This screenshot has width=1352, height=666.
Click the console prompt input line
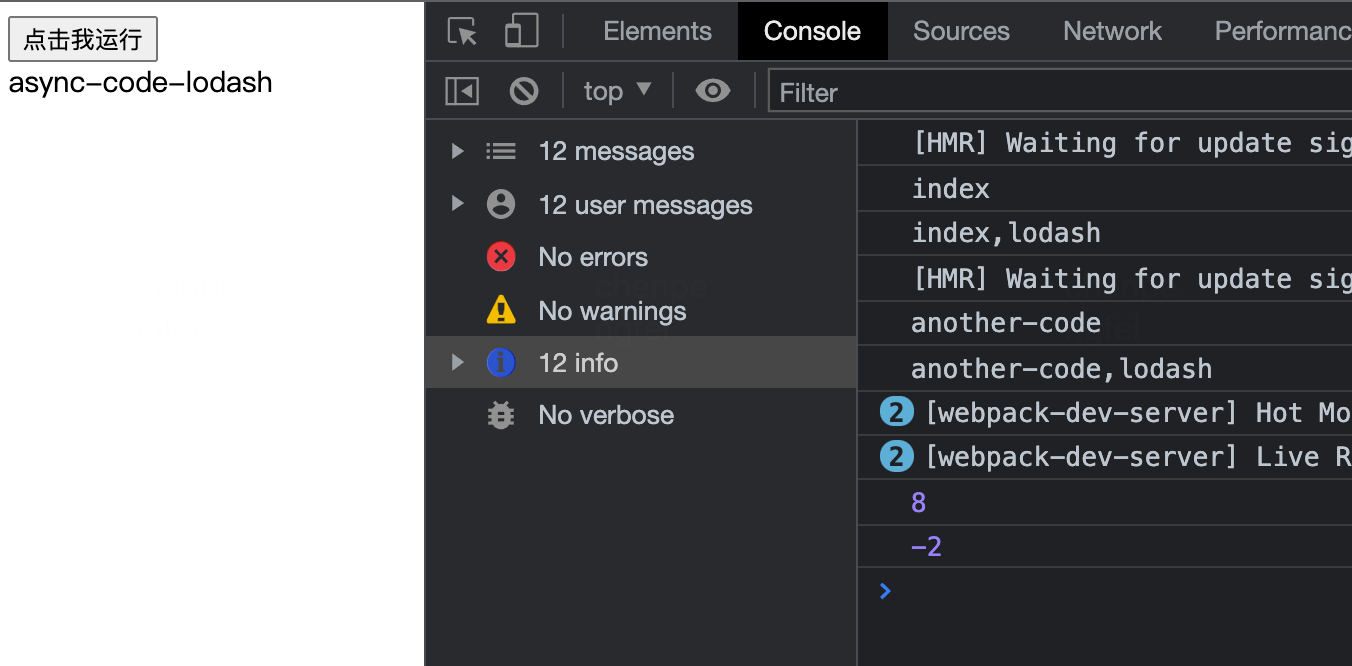point(1100,591)
